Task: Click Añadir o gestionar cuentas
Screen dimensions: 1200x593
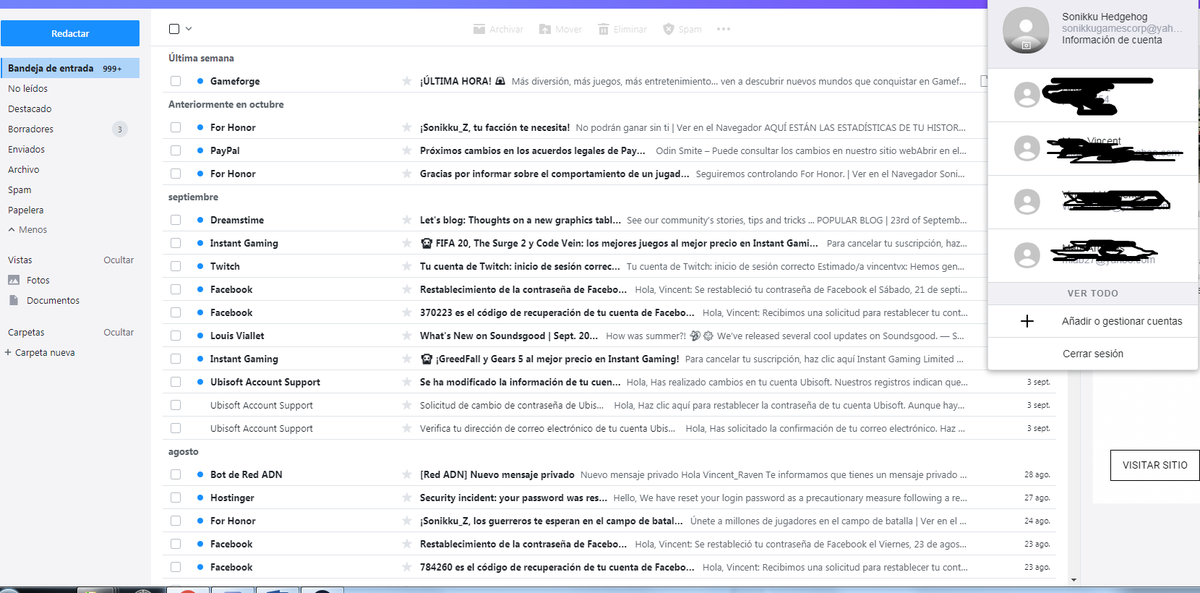Action: coord(1122,322)
